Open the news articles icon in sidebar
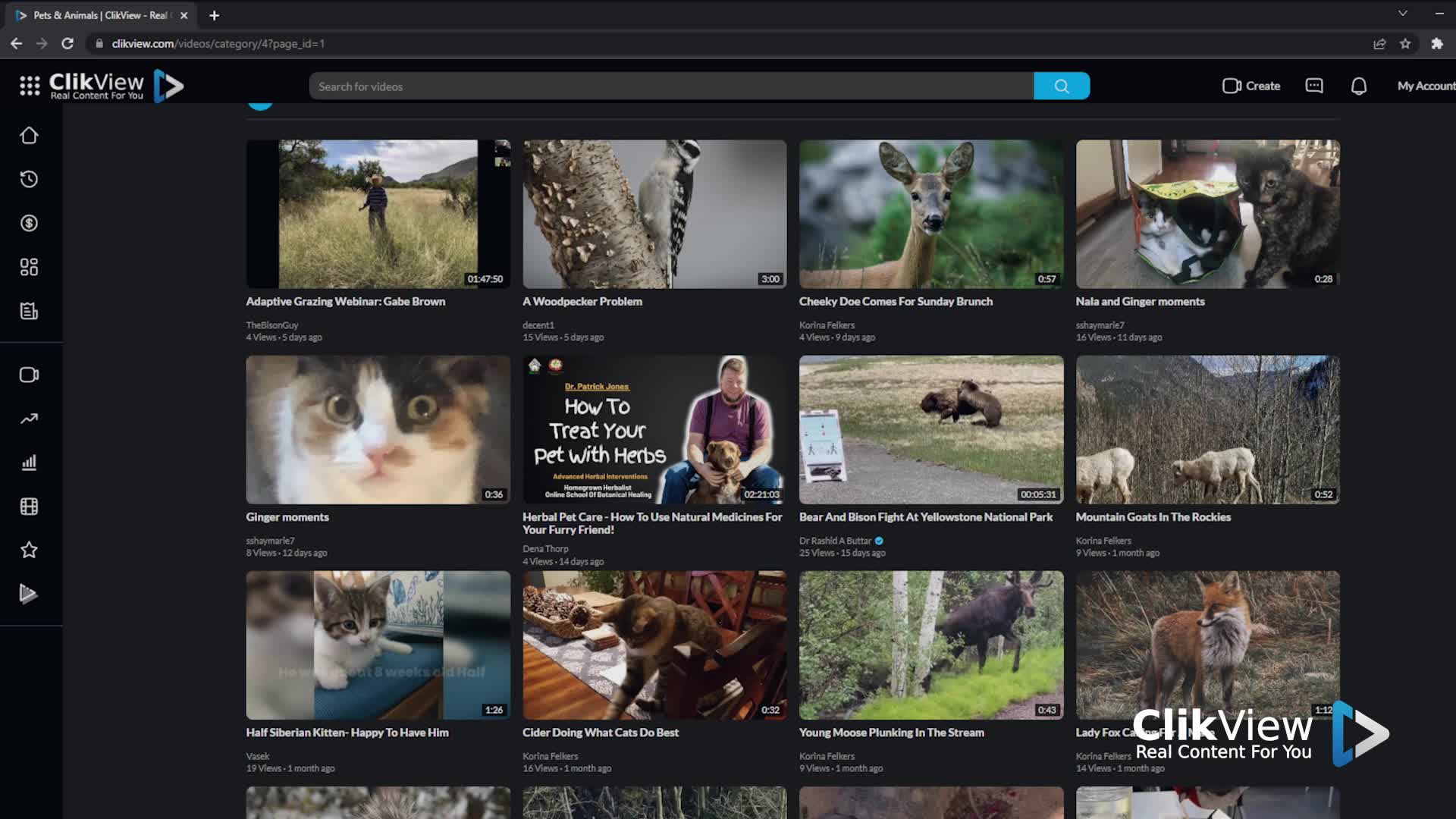 (x=29, y=311)
